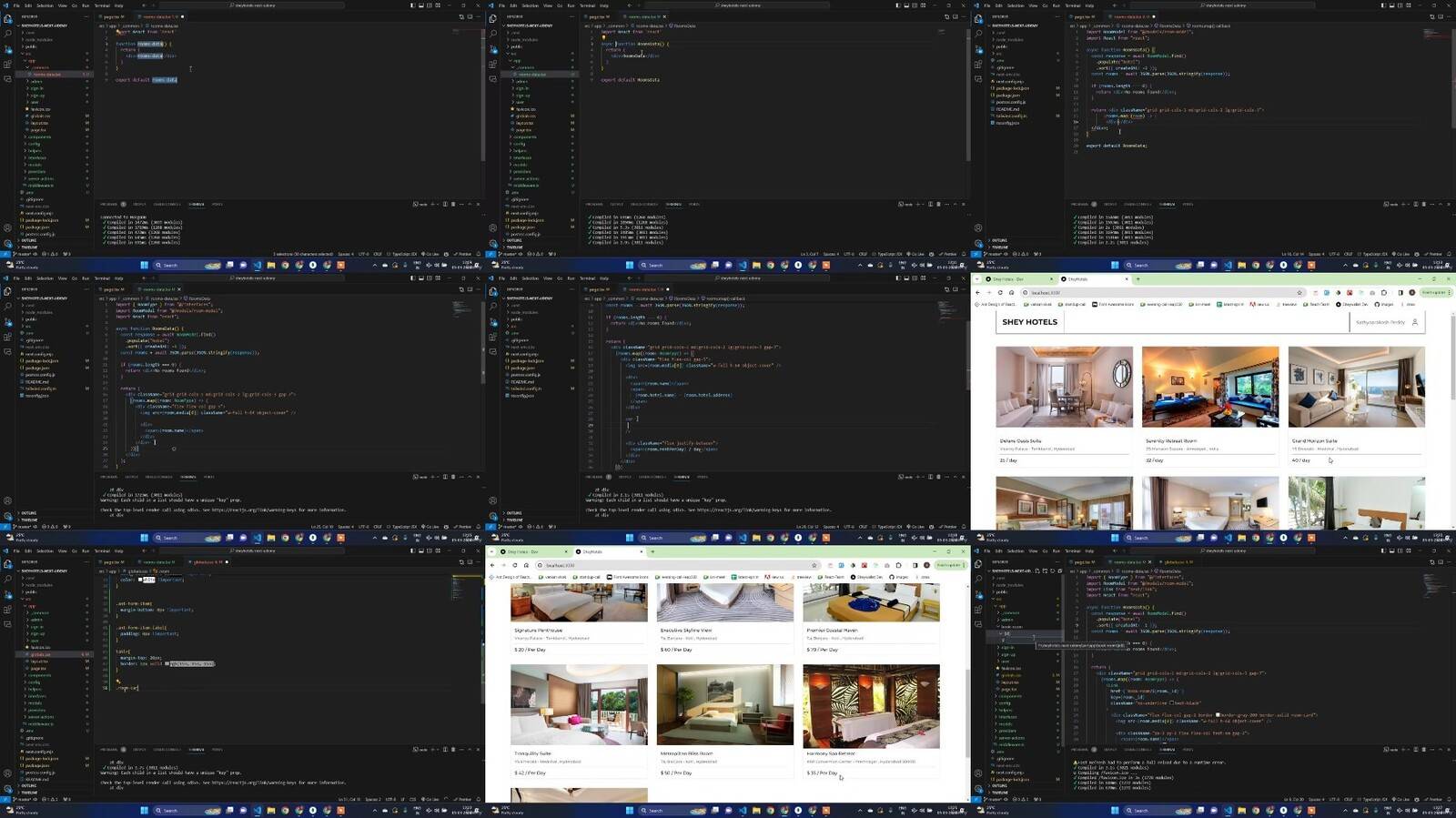Open the Deluxe Oasis Suite room card

[1064, 391]
